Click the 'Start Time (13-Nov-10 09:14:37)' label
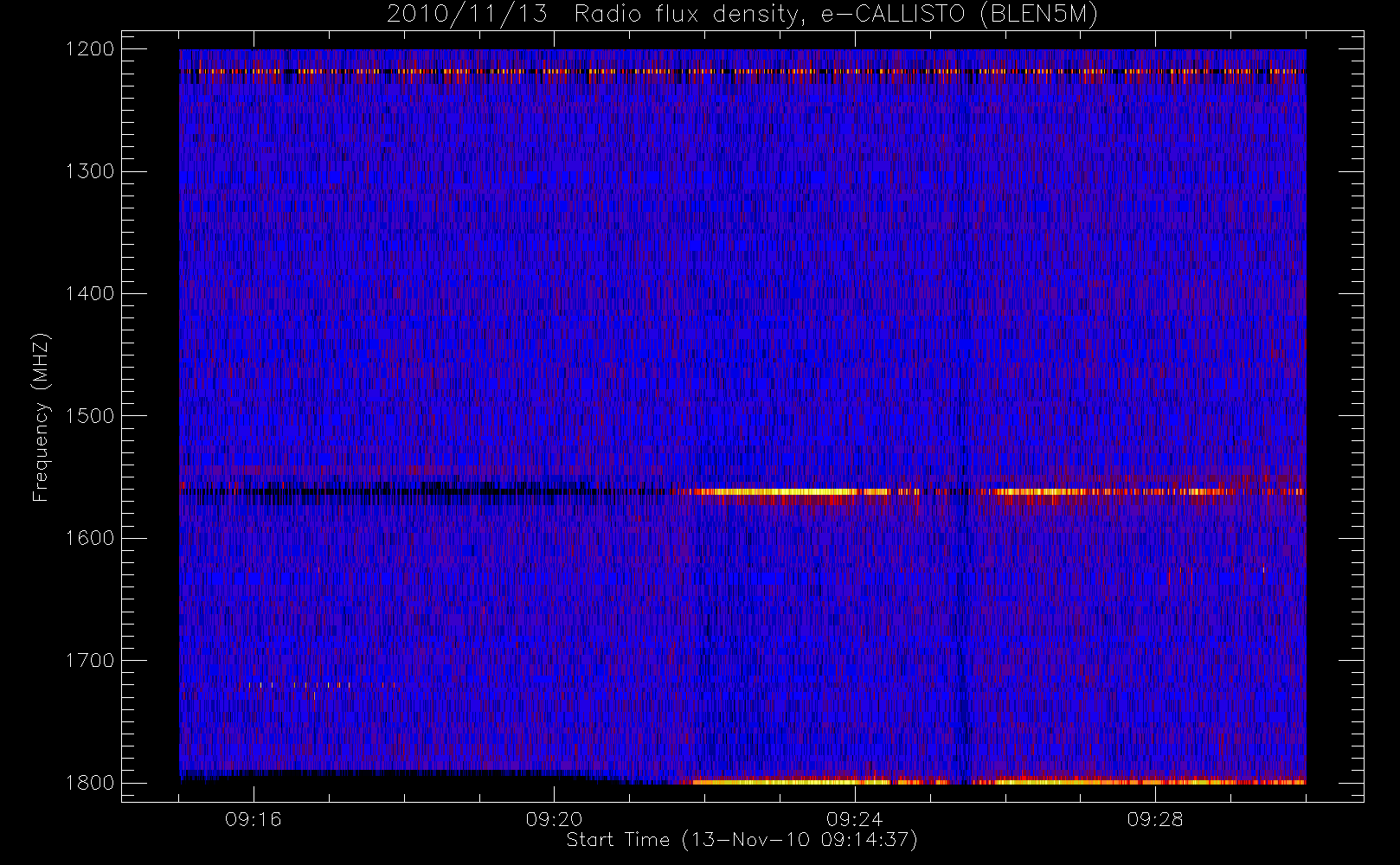 (x=742, y=840)
